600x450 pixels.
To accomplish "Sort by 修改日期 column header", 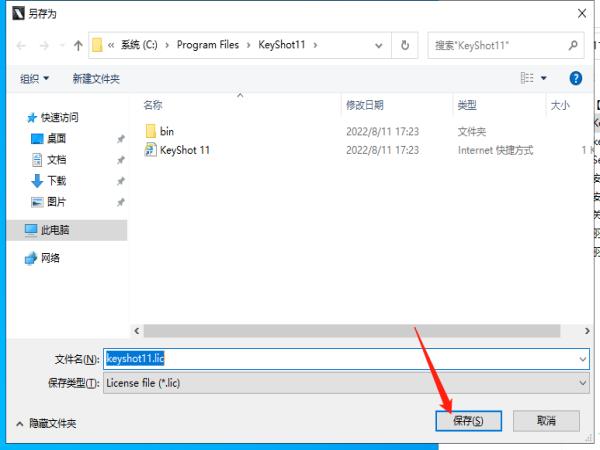I will [x=365, y=105].
